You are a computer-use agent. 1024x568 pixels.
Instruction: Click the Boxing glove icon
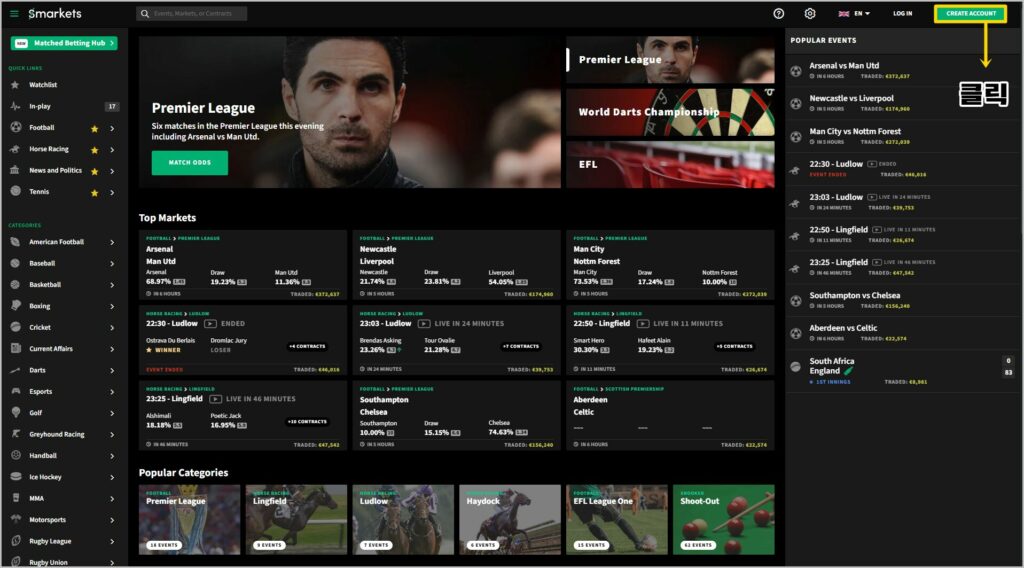pos(16,306)
